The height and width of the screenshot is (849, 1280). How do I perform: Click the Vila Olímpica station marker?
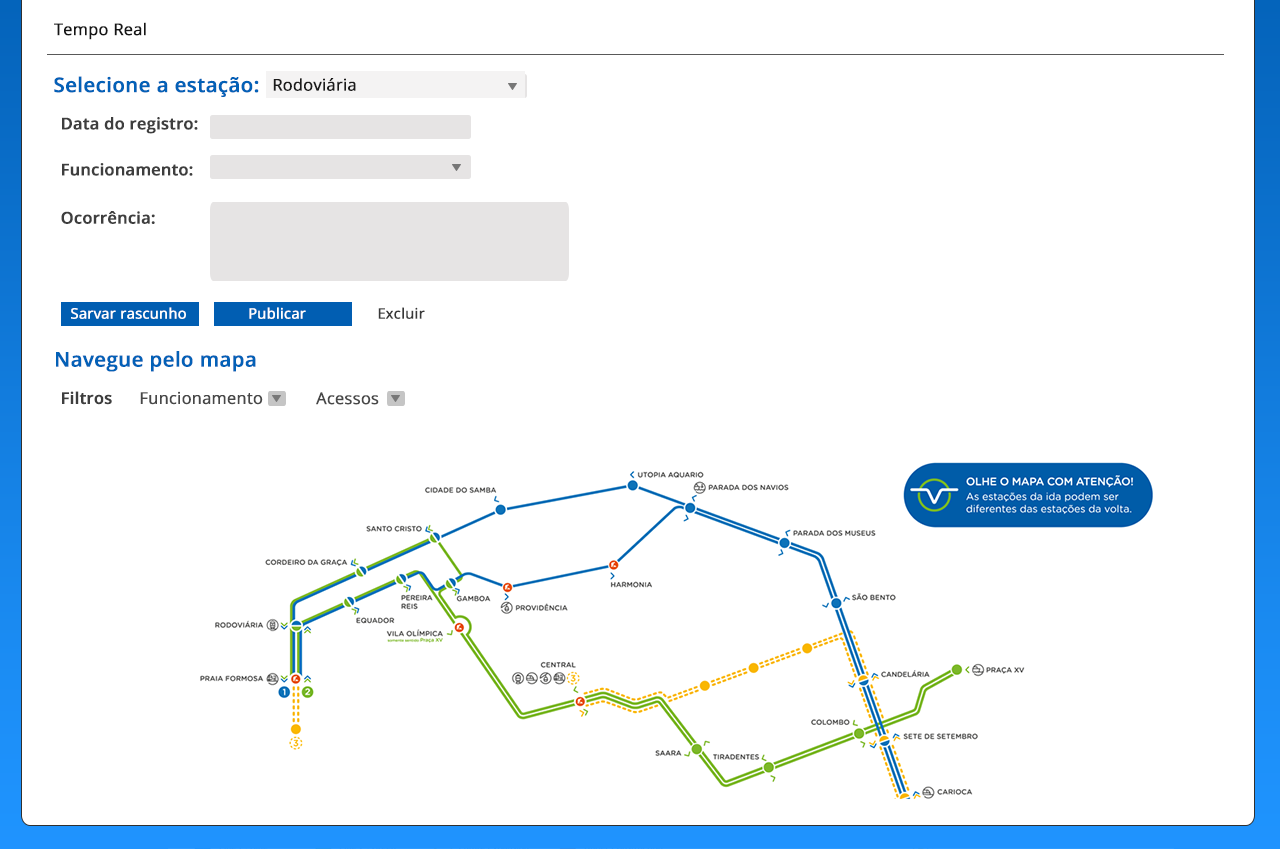point(459,628)
